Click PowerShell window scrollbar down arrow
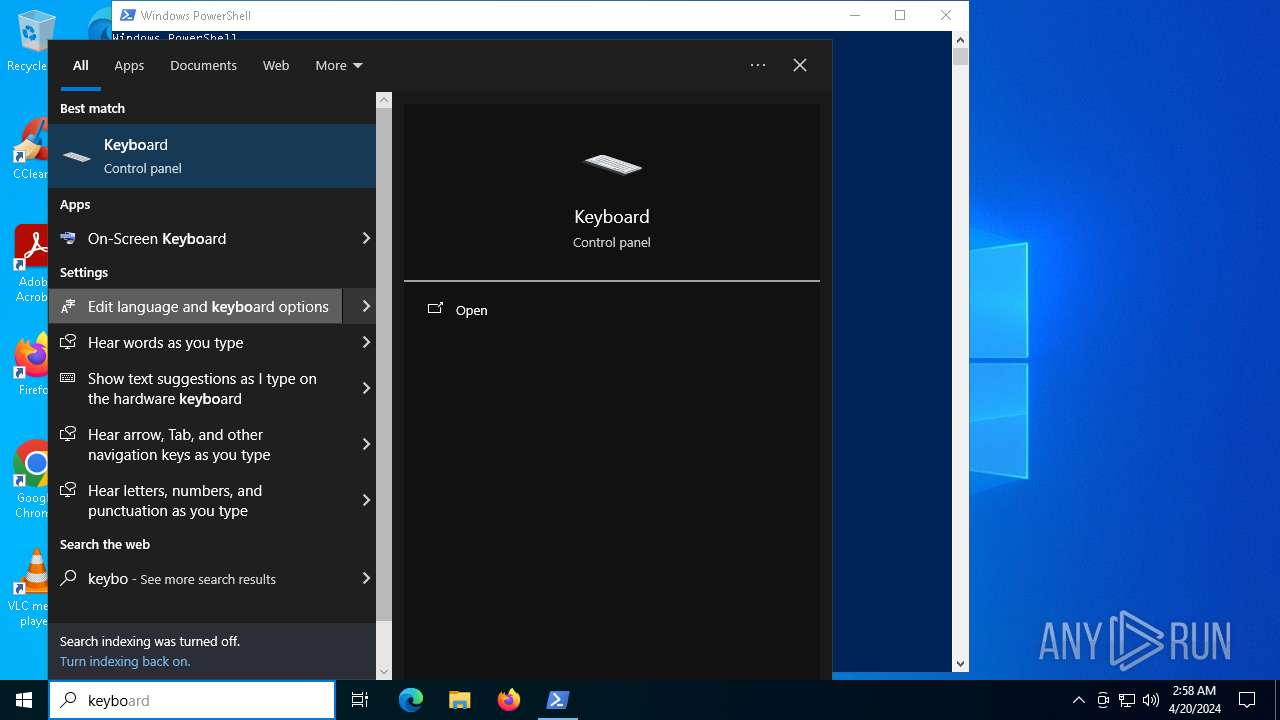The height and width of the screenshot is (720, 1280). coord(960,663)
